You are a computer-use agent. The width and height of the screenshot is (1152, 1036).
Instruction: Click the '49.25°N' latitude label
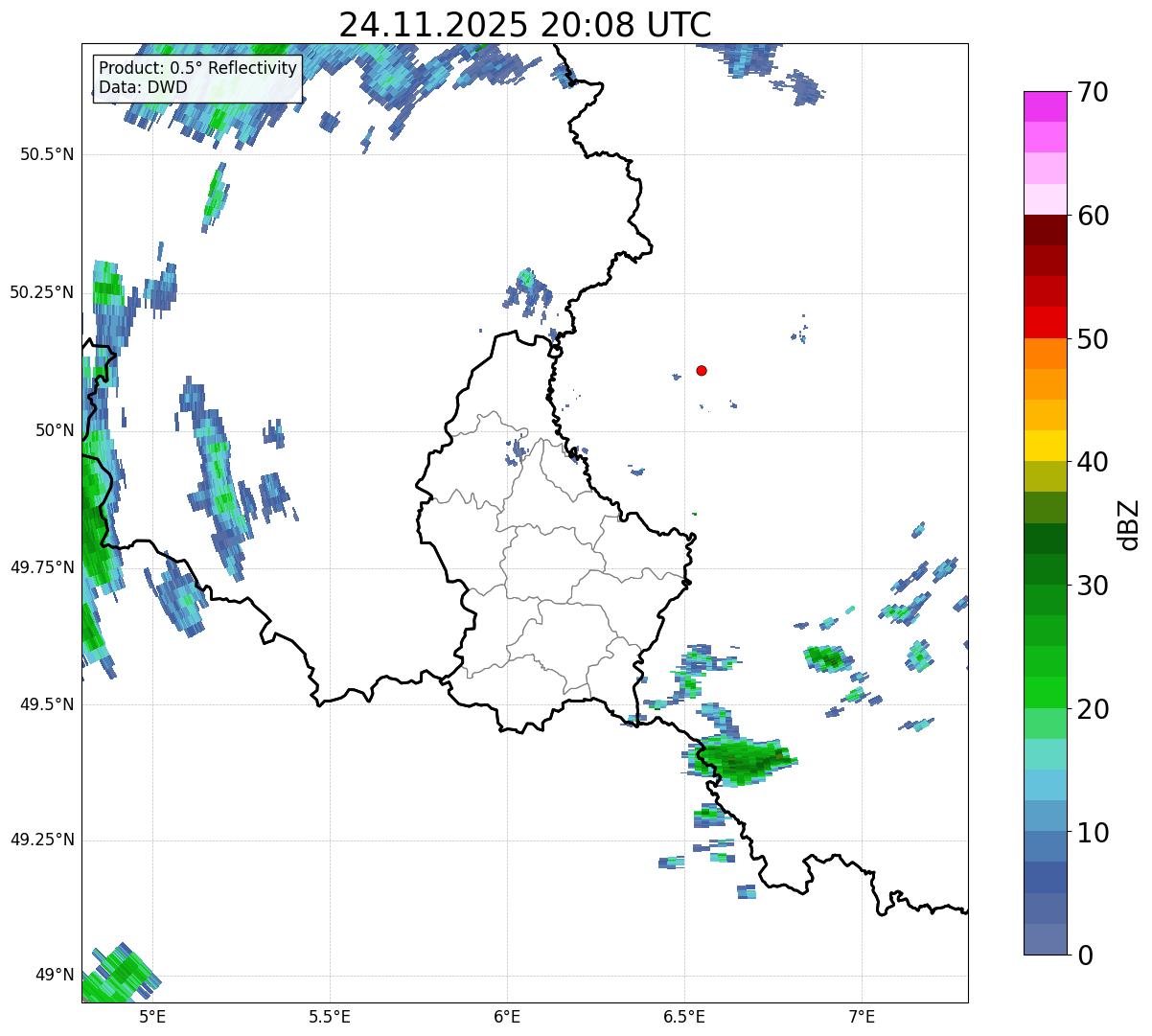pos(42,840)
